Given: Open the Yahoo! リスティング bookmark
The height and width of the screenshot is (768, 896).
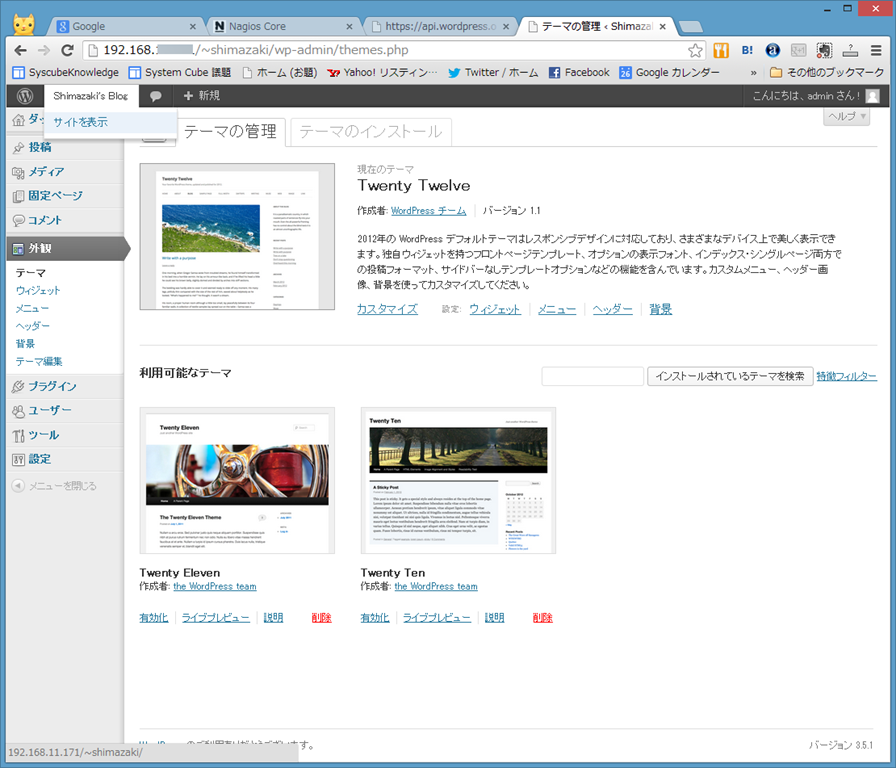Looking at the screenshot, I should [382, 73].
